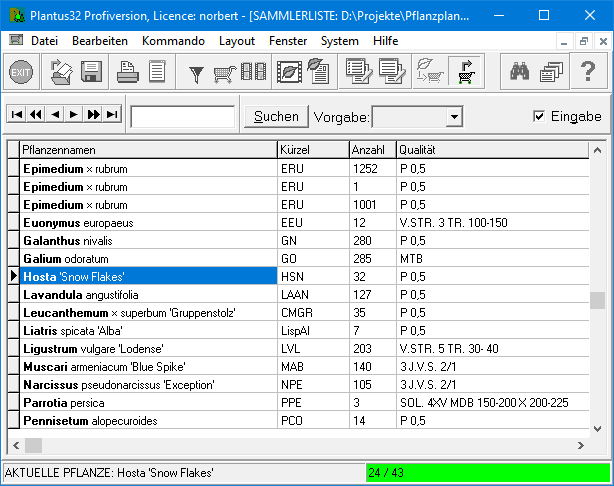
Task: Open the Kommando menu
Action: 173,41
